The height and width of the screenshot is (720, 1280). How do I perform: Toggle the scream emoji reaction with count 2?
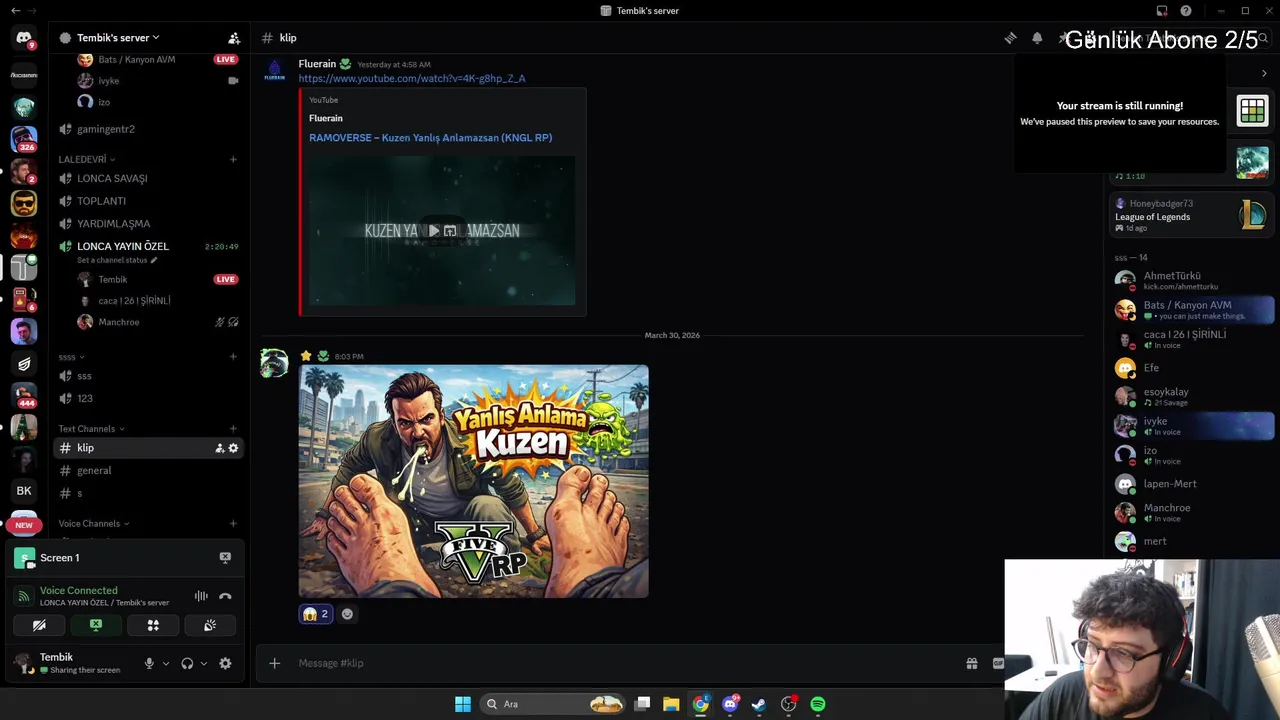pyautogui.click(x=315, y=614)
